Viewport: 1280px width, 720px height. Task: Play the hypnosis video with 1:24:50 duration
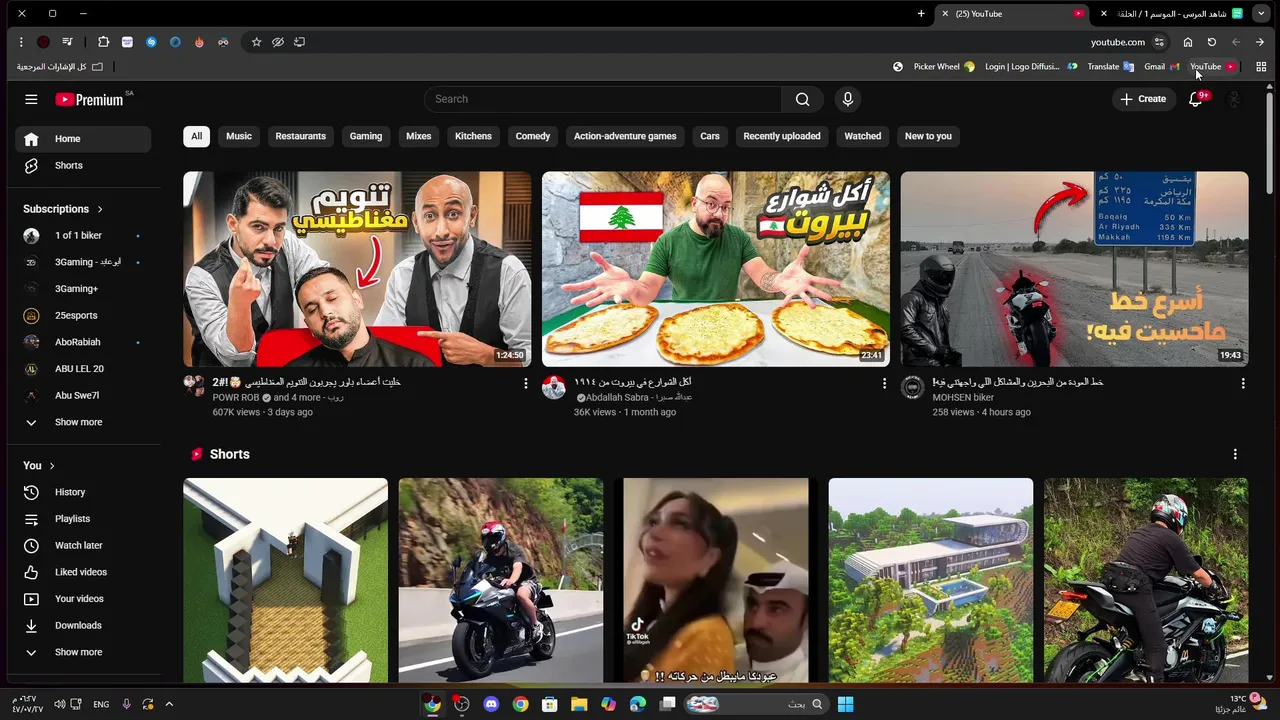coord(357,269)
